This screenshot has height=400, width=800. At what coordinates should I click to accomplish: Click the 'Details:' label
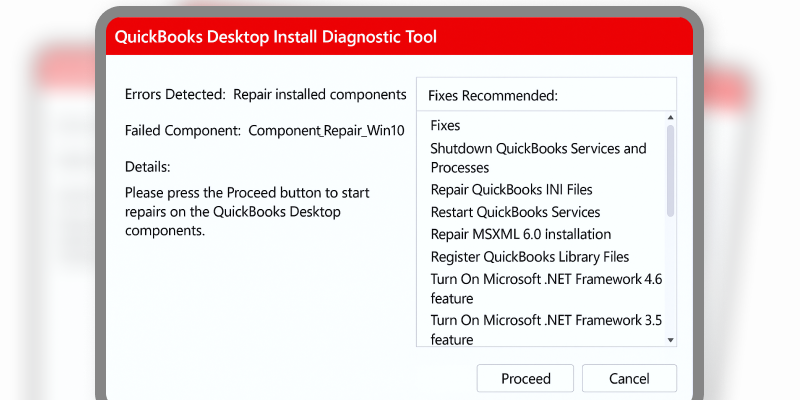[147, 167]
